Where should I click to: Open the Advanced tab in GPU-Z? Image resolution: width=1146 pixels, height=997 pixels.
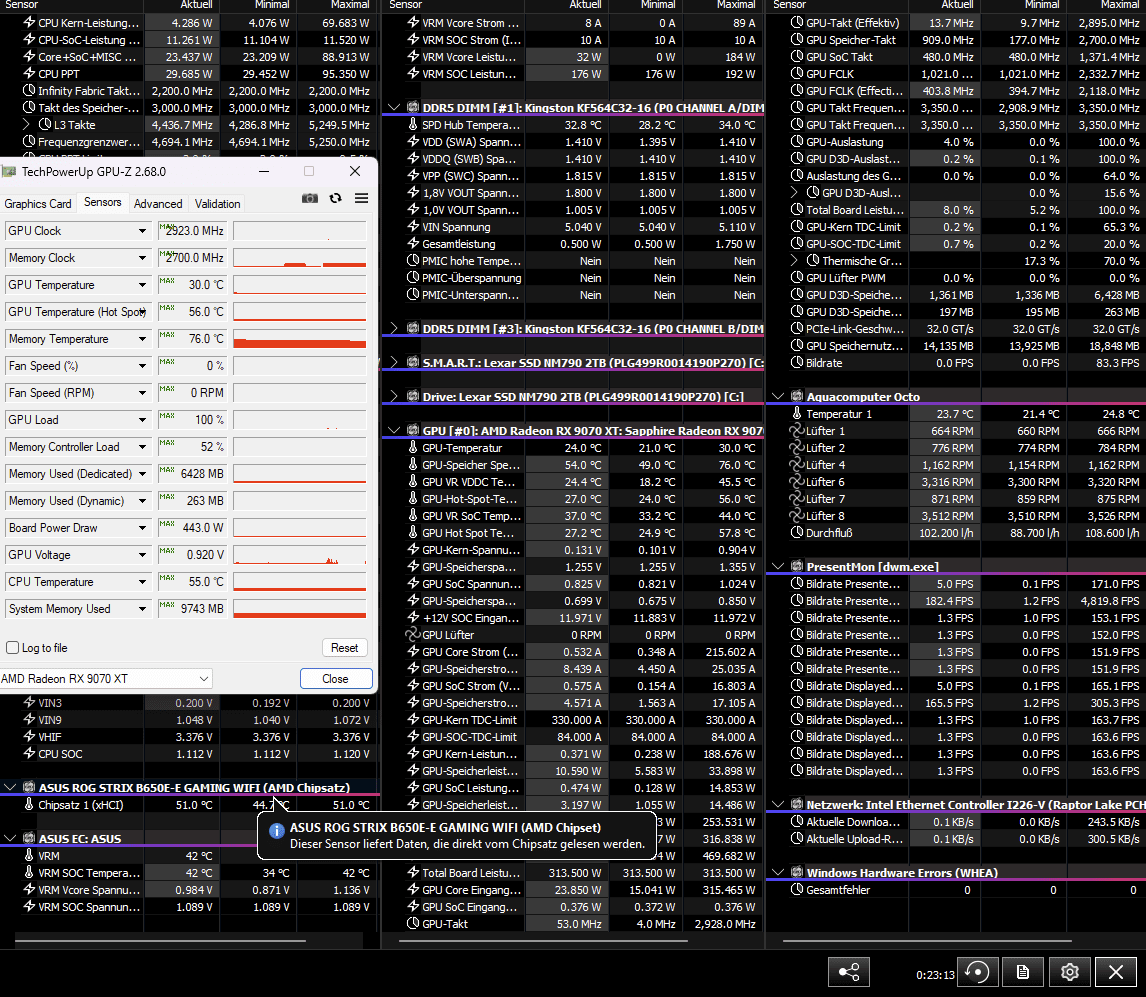click(158, 204)
